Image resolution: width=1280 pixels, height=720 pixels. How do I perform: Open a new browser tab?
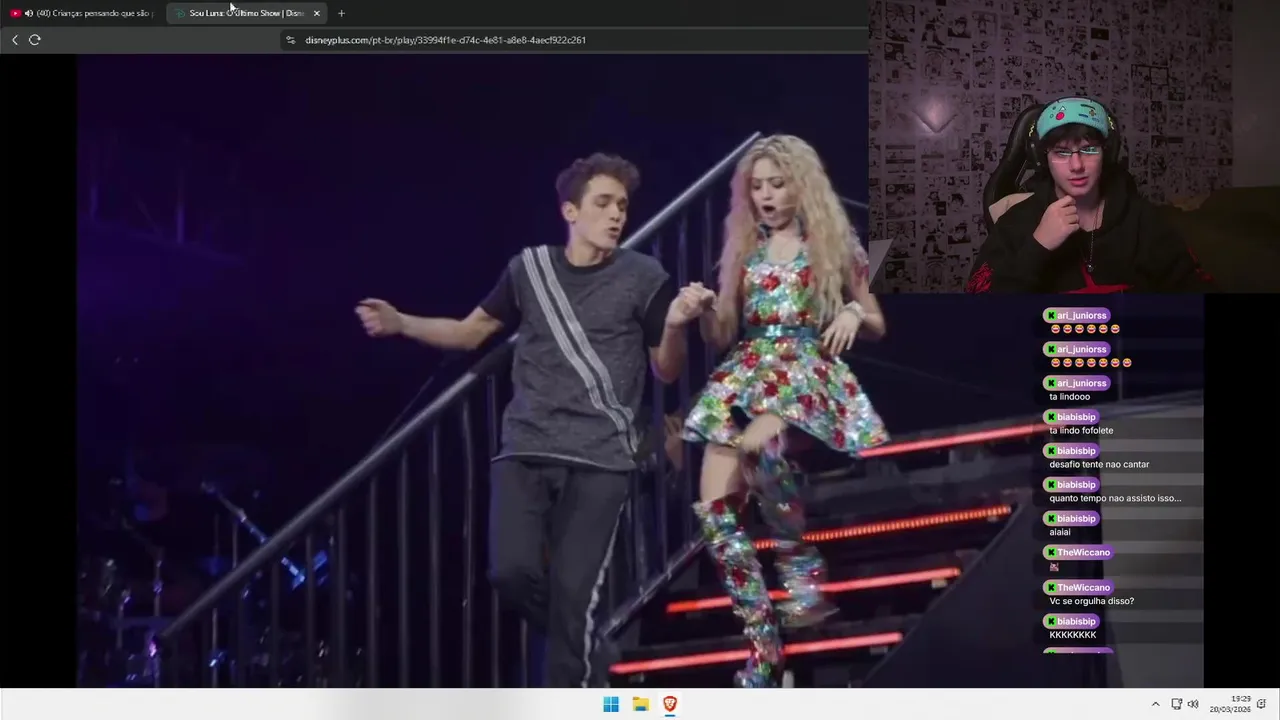tap(341, 13)
